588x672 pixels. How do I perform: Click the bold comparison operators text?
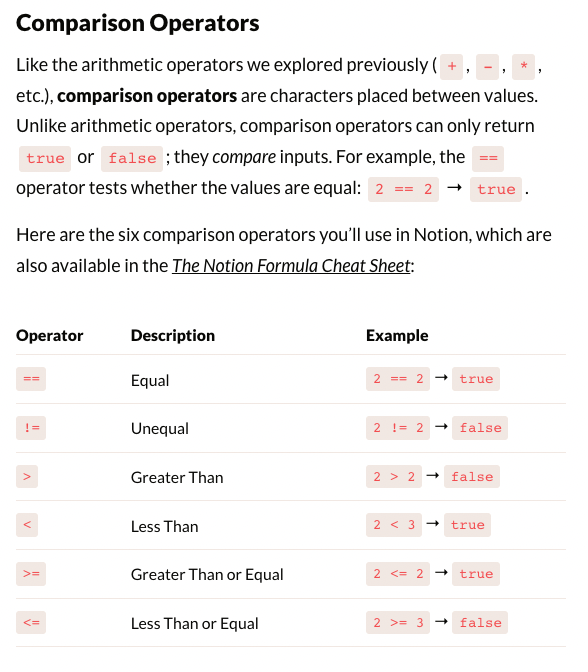click(147, 96)
